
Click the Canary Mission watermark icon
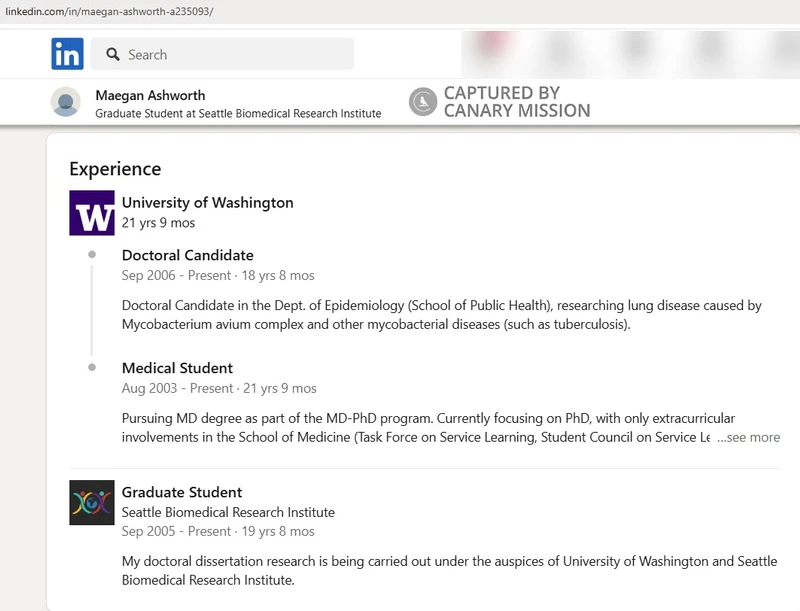pyautogui.click(x=423, y=101)
